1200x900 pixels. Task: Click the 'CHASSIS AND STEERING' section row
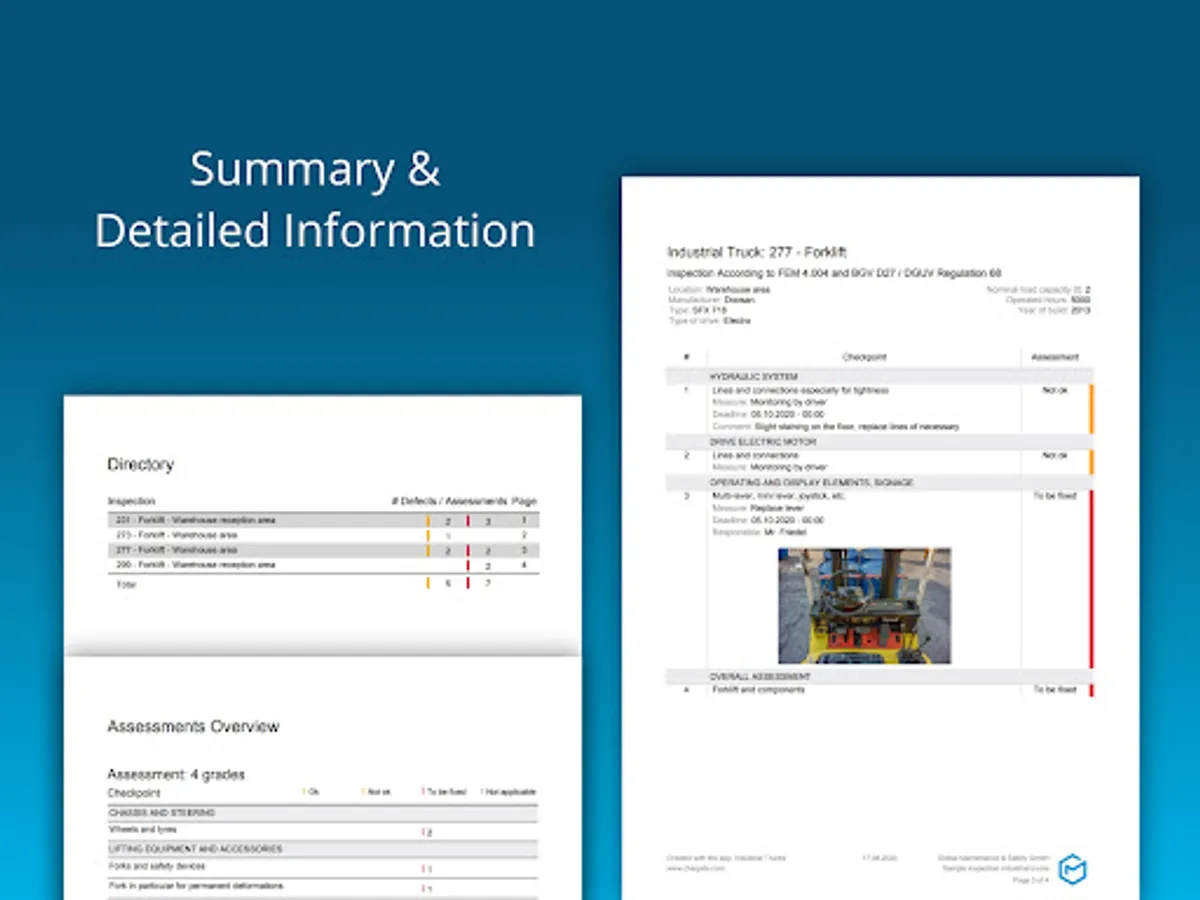[x=322, y=813]
